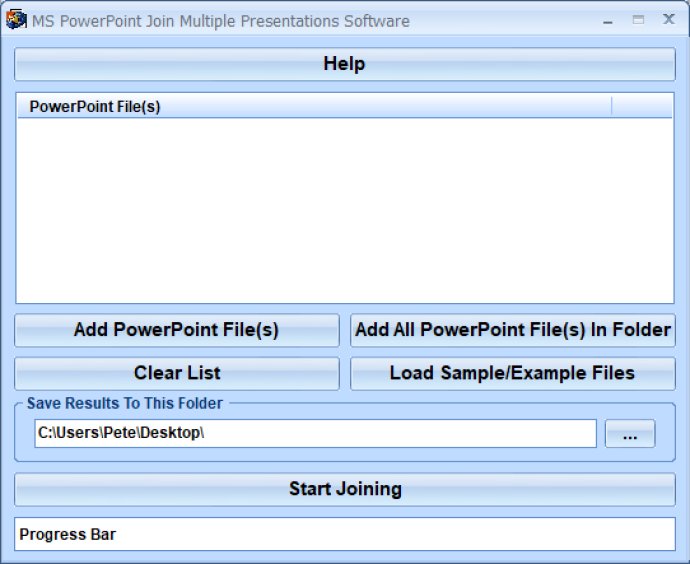Click the save folder path field
Image resolution: width=690 pixels, height=564 pixels.
coord(316,433)
